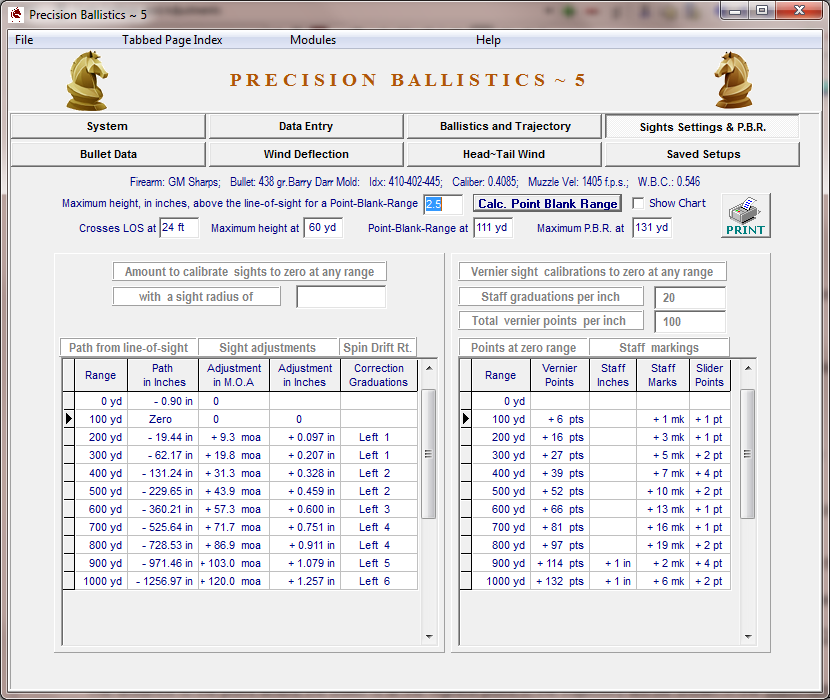Click the '+ 1.079 in' adjustment cell
This screenshot has height=700, width=830.
pos(305,563)
